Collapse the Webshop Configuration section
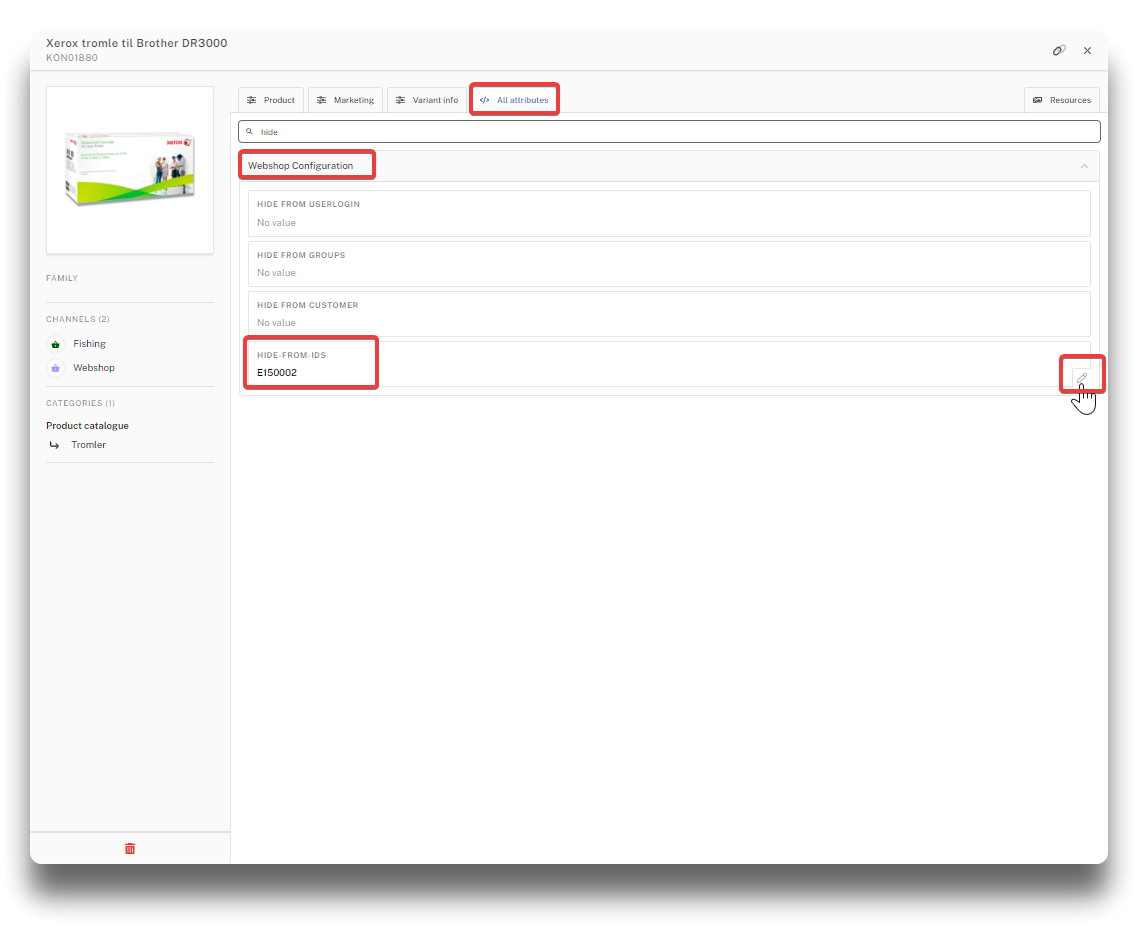The image size is (1138, 926). (x=1084, y=166)
